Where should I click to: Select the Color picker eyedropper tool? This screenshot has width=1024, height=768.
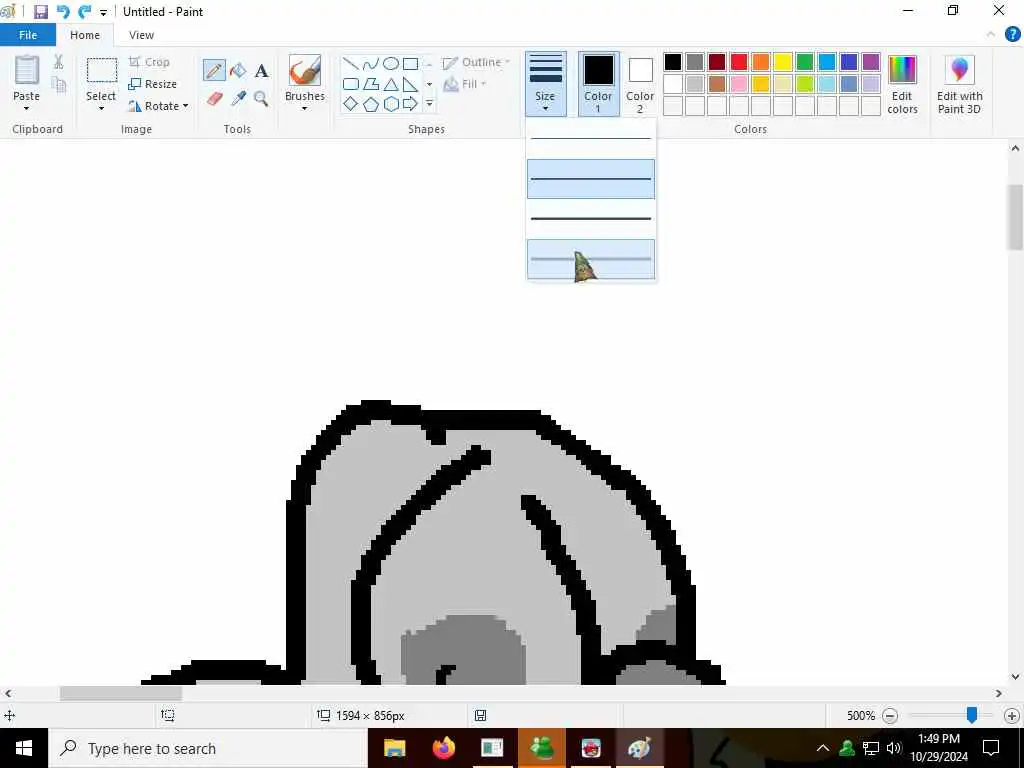coord(238,99)
